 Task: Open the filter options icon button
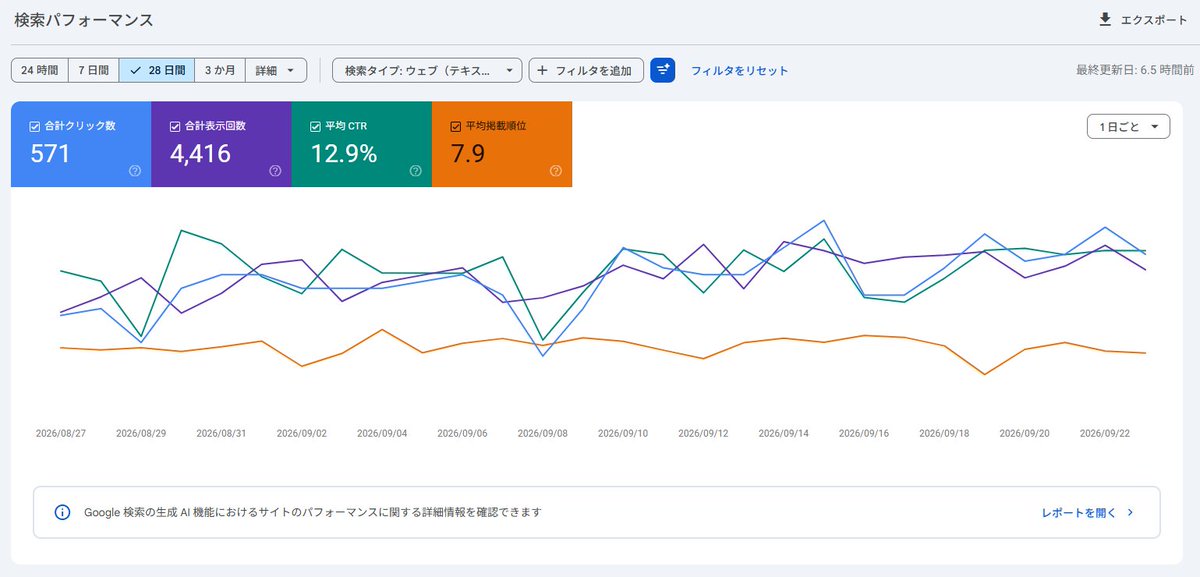663,70
